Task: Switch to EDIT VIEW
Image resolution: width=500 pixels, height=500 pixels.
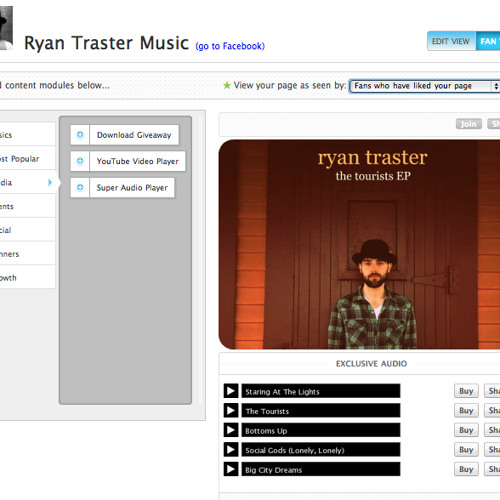Action: click(451, 41)
